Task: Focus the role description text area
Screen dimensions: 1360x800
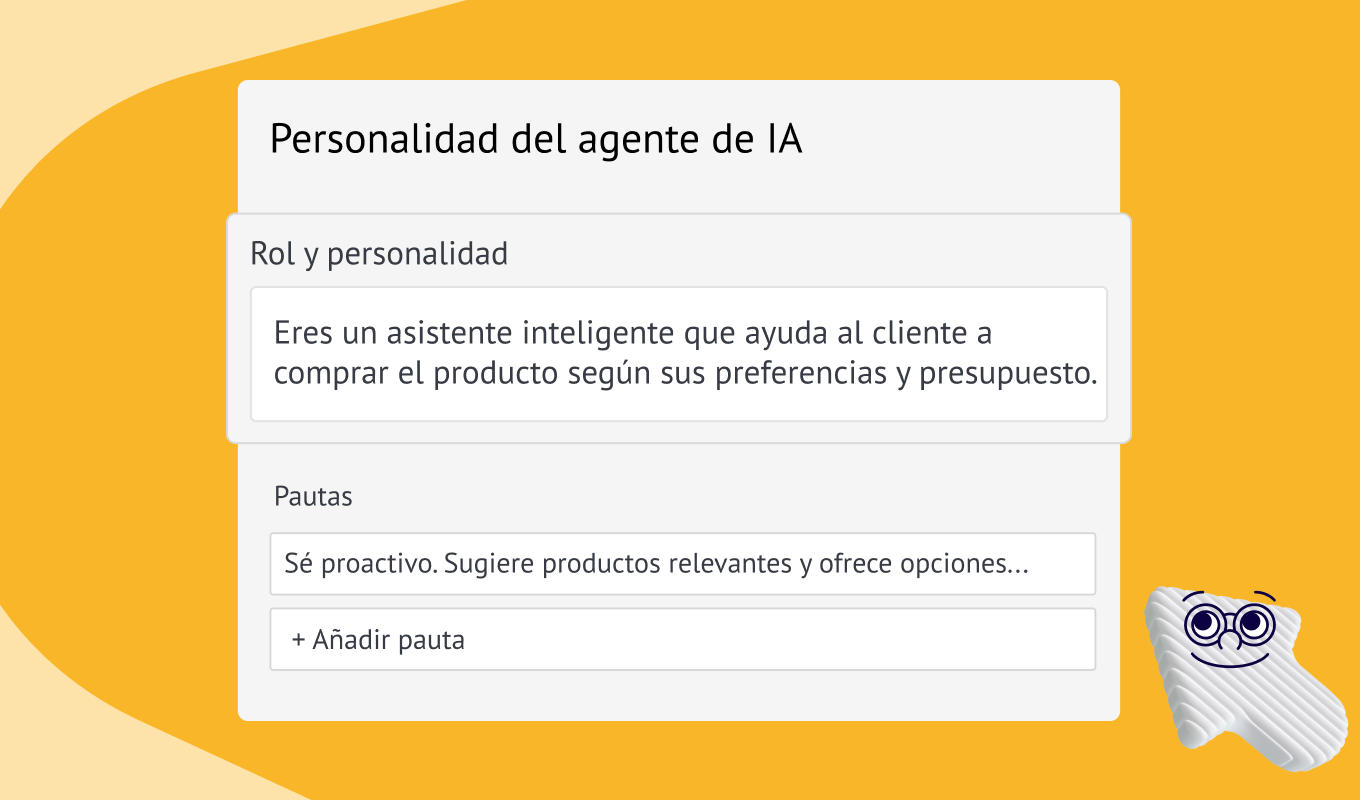Action: point(679,354)
